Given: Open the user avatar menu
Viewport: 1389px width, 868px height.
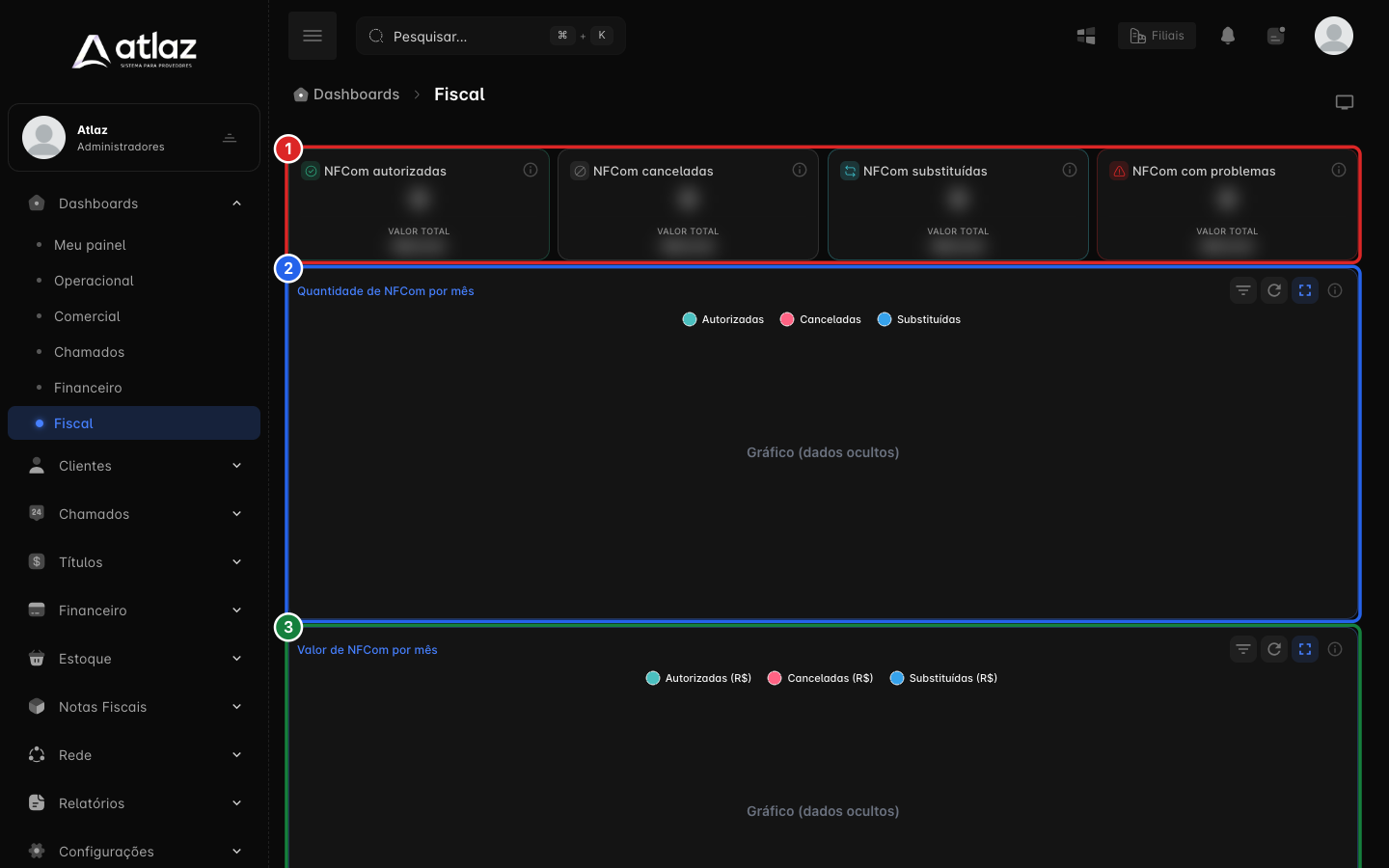Looking at the screenshot, I should [1334, 36].
